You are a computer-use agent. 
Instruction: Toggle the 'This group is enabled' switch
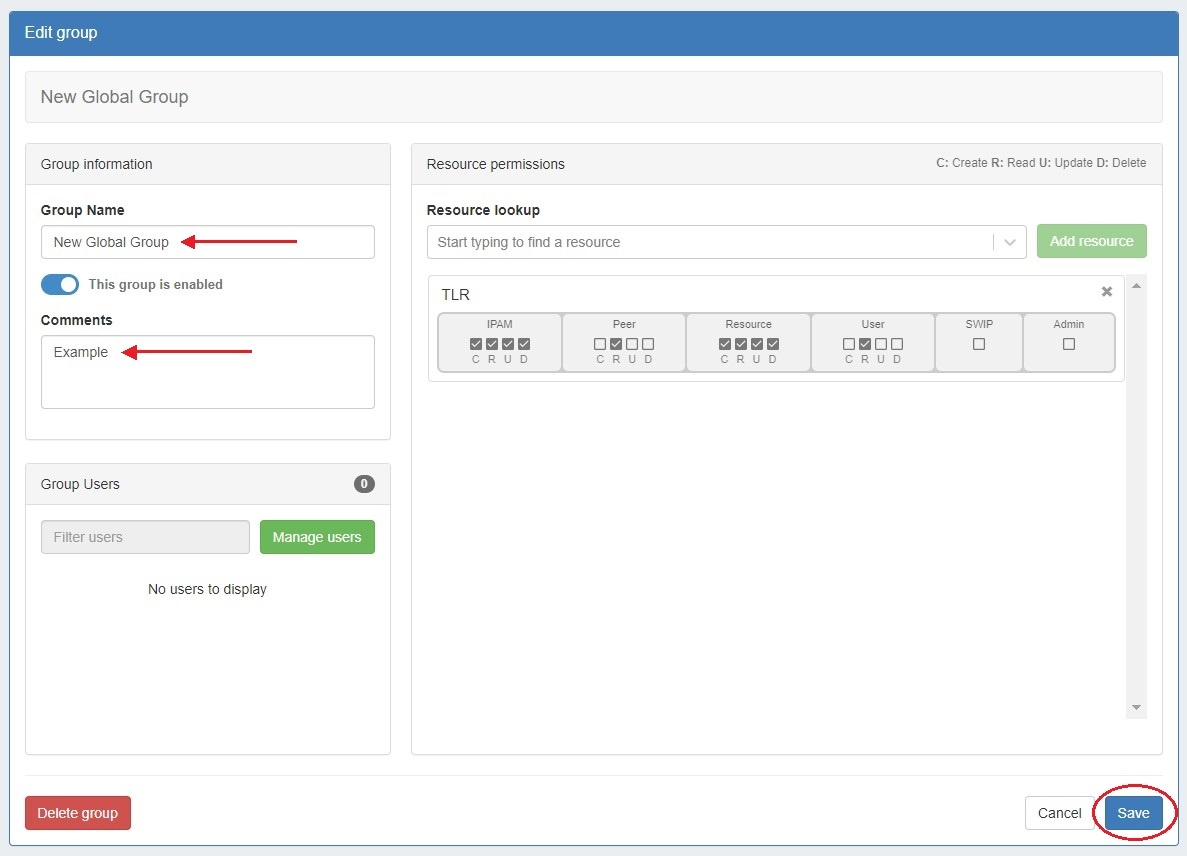pos(60,284)
